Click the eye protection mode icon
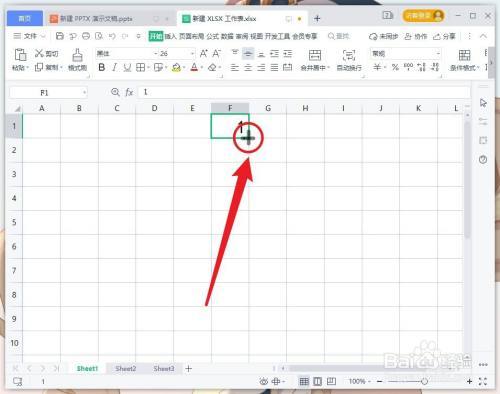 click(x=264, y=381)
